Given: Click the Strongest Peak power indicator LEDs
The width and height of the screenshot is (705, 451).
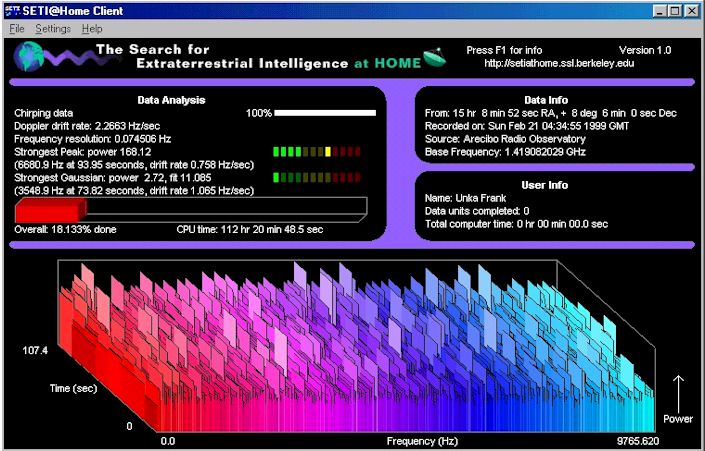Looking at the screenshot, I should pyautogui.click(x=317, y=152).
